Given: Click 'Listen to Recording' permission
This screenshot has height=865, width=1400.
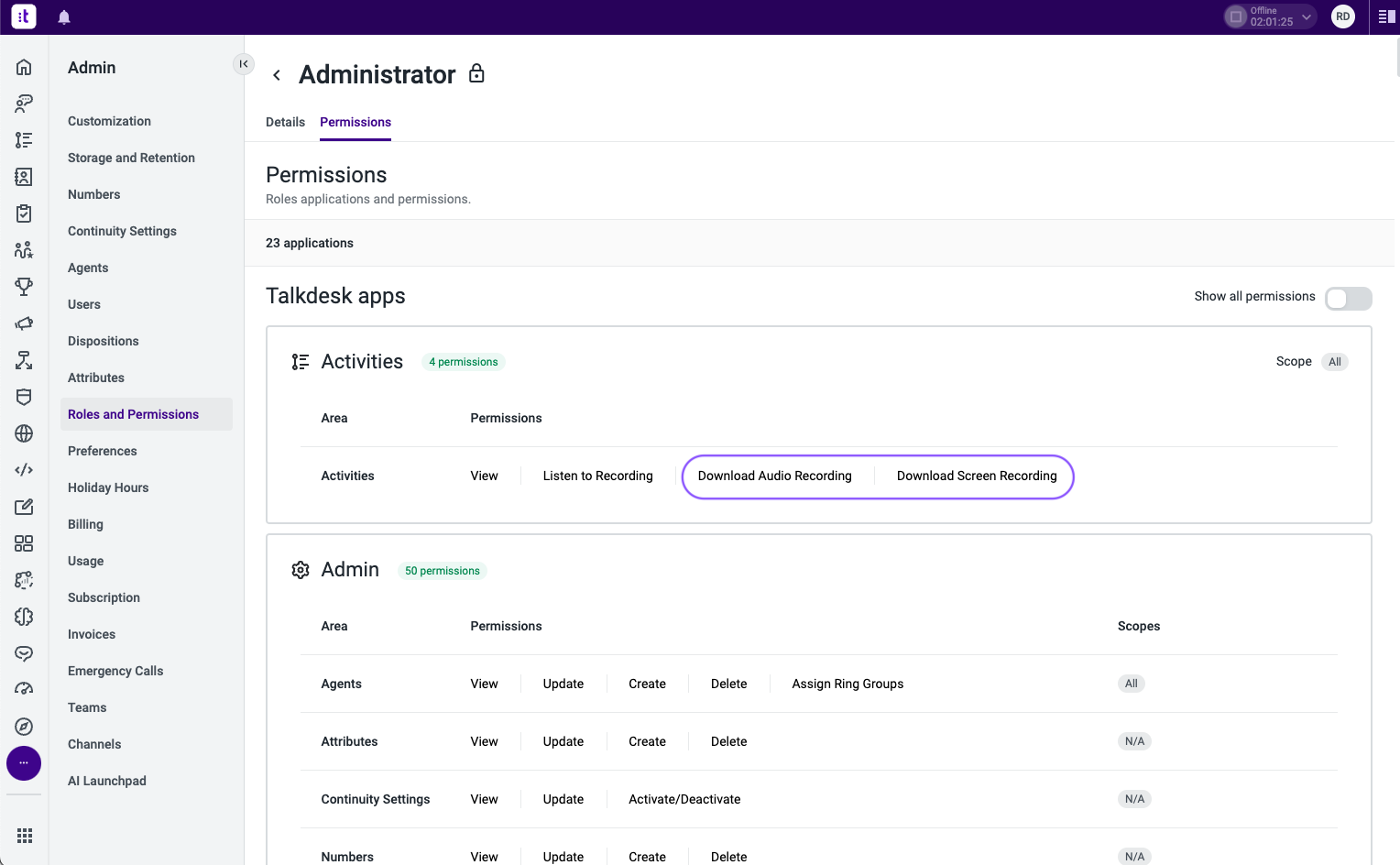Looking at the screenshot, I should click(x=598, y=476).
